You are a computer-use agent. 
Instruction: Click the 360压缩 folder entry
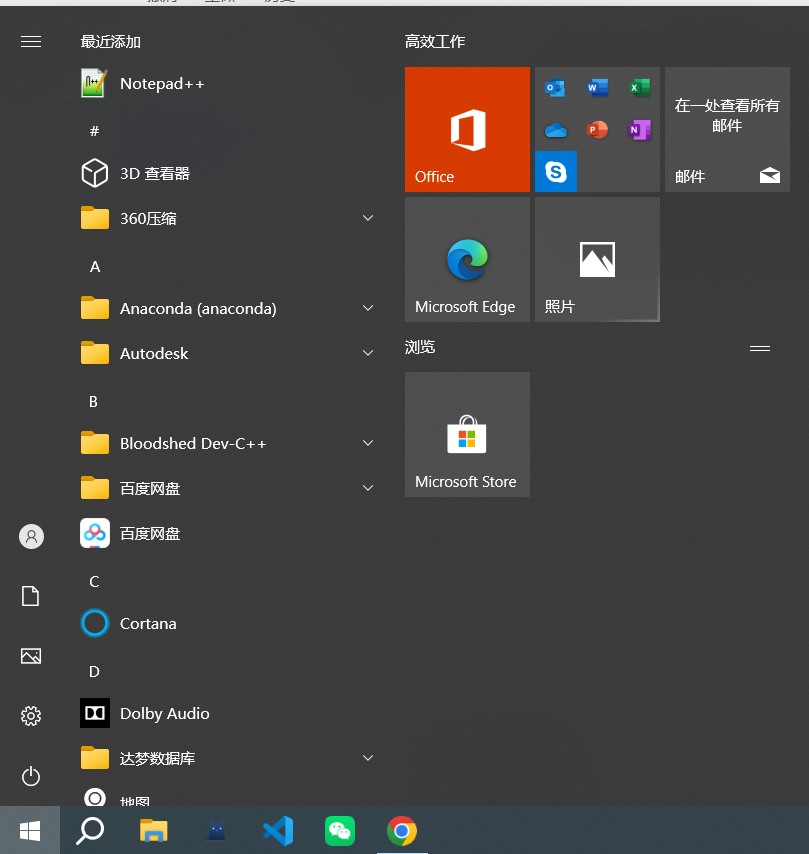click(227, 218)
